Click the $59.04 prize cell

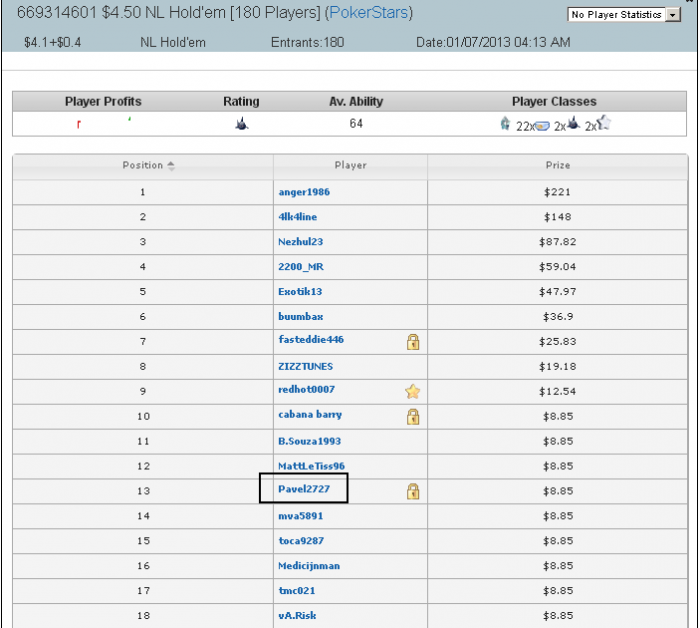(x=558, y=267)
